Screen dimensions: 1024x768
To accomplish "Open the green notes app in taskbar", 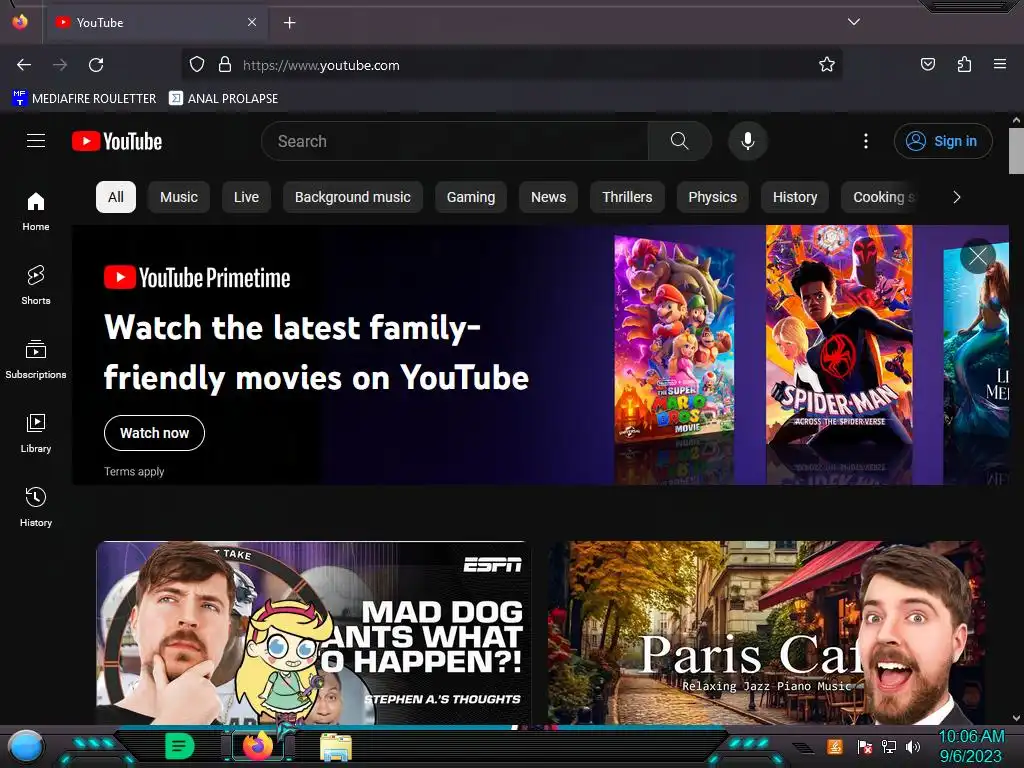I will pyautogui.click(x=179, y=746).
